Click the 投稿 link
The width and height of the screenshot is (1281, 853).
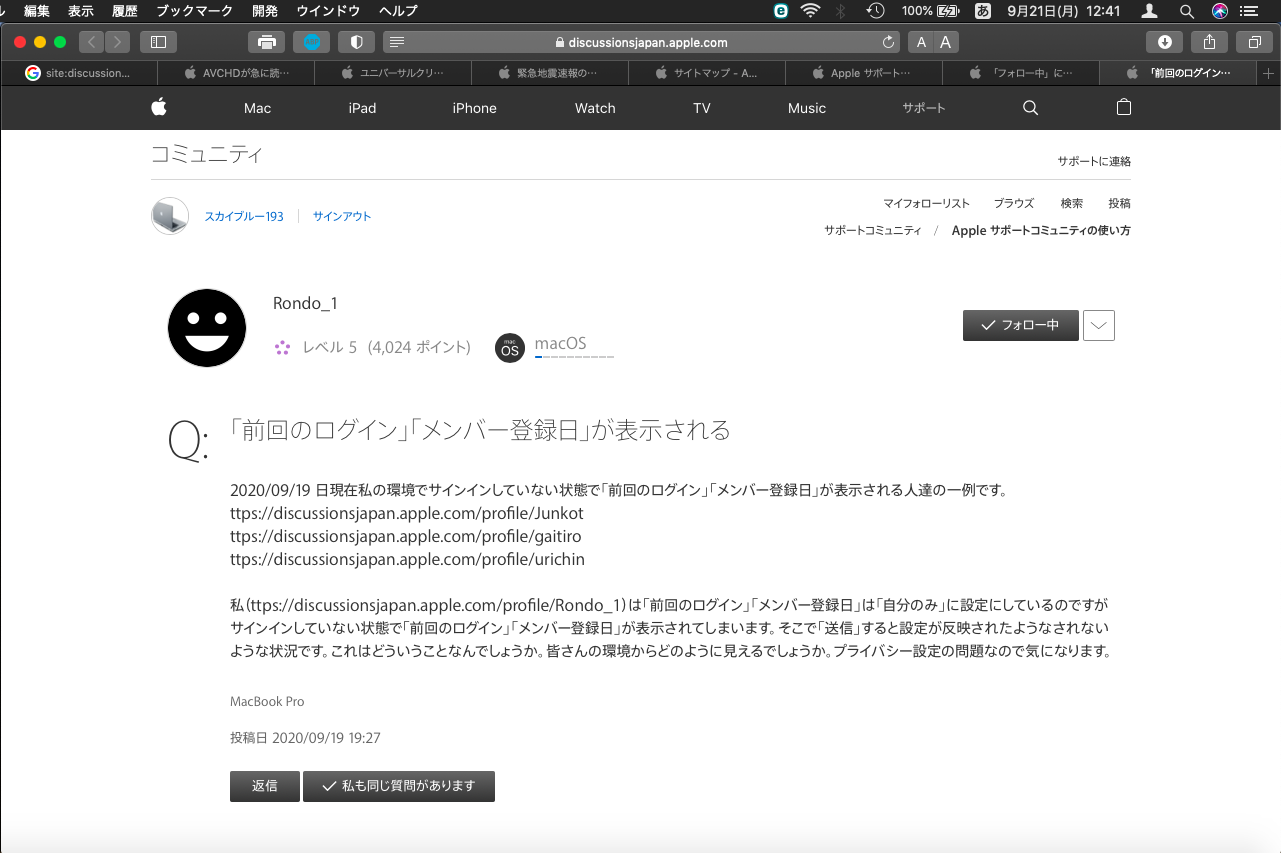(1120, 203)
